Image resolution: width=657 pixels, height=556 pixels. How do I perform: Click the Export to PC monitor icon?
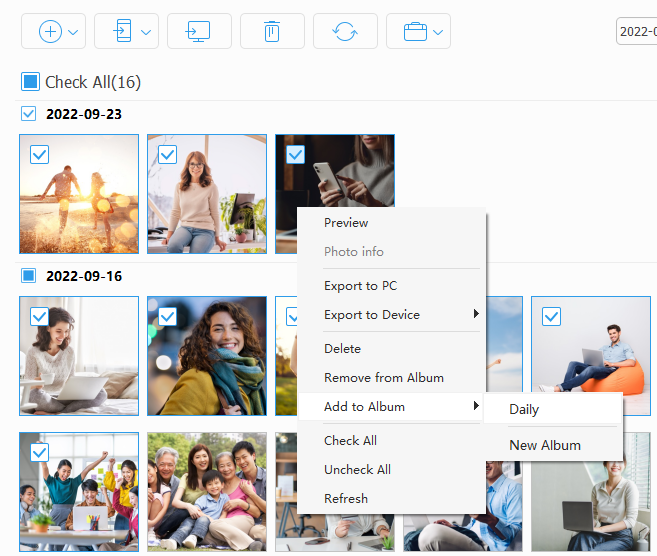point(199,32)
